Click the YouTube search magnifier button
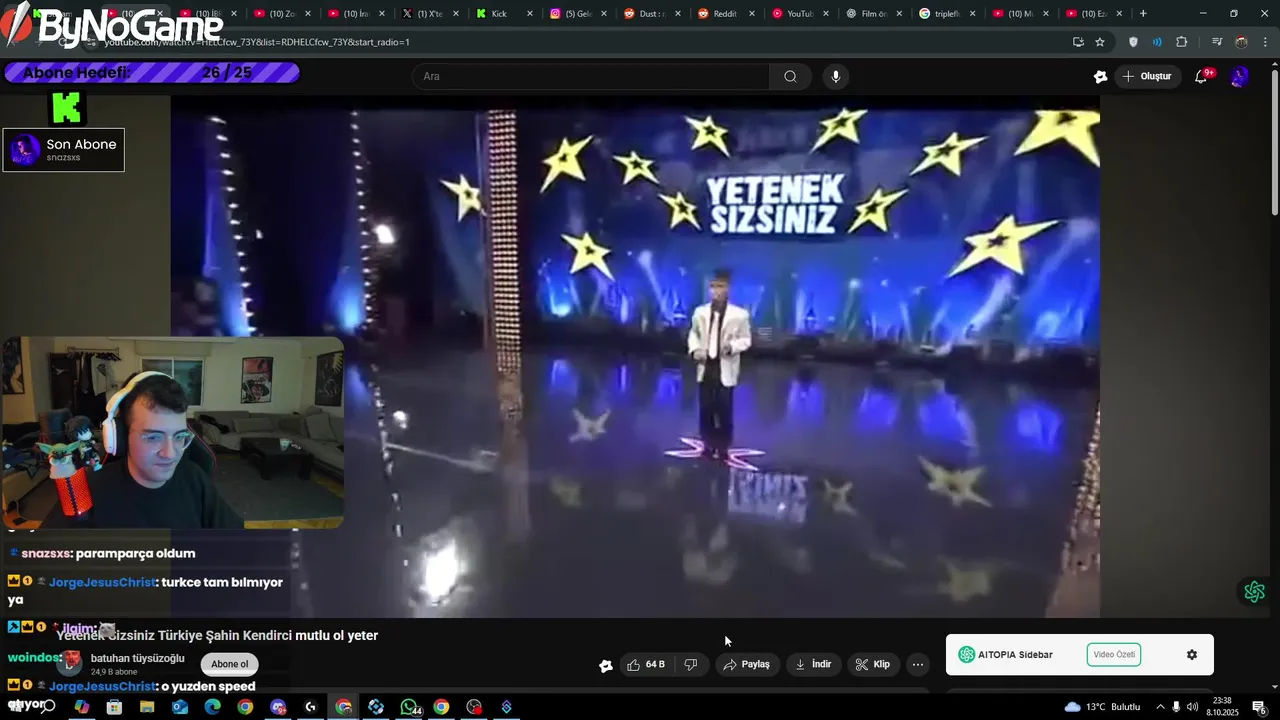 click(790, 76)
